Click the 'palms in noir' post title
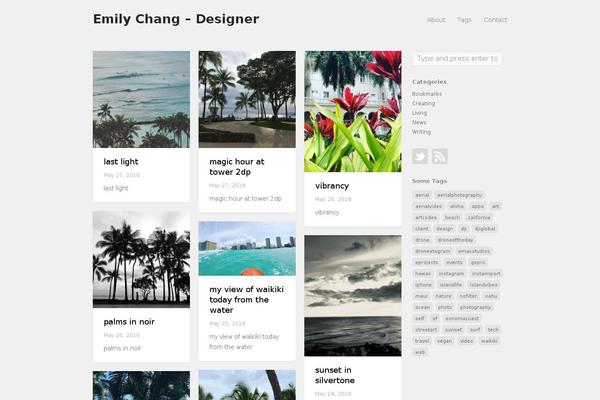The image size is (600, 400). [129, 322]
